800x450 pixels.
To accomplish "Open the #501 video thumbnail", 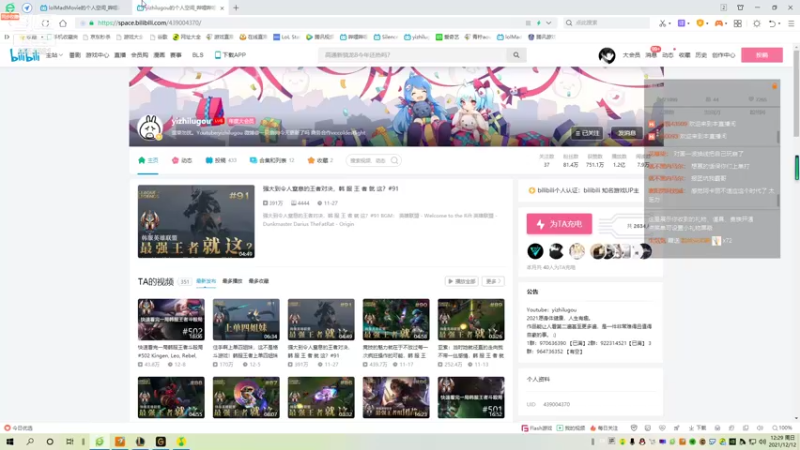I will click(471, 397).
